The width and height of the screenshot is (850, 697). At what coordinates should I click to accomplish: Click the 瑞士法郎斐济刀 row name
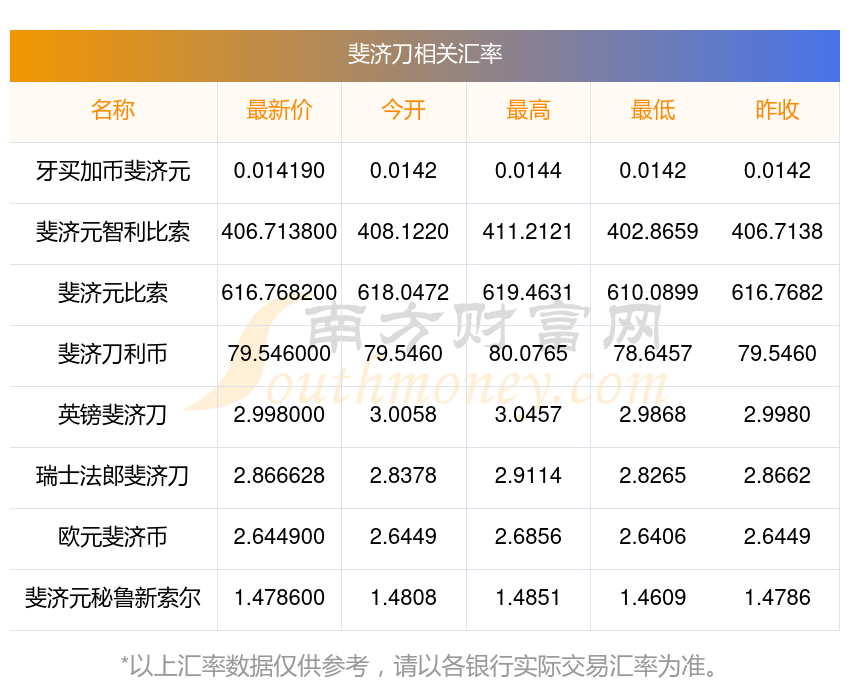(113, 476)
